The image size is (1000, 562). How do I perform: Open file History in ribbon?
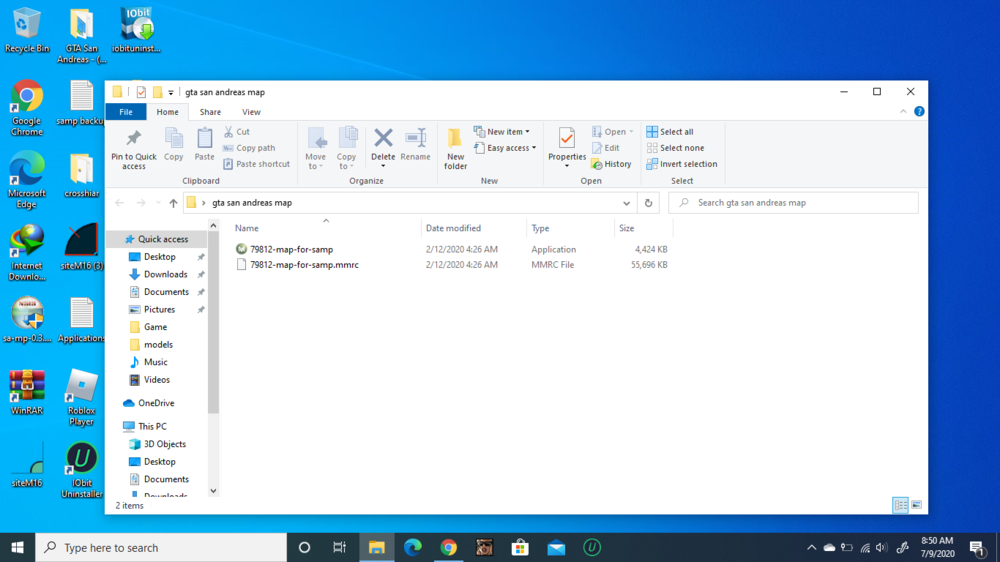pyautogui.click(x=612, y=164)
